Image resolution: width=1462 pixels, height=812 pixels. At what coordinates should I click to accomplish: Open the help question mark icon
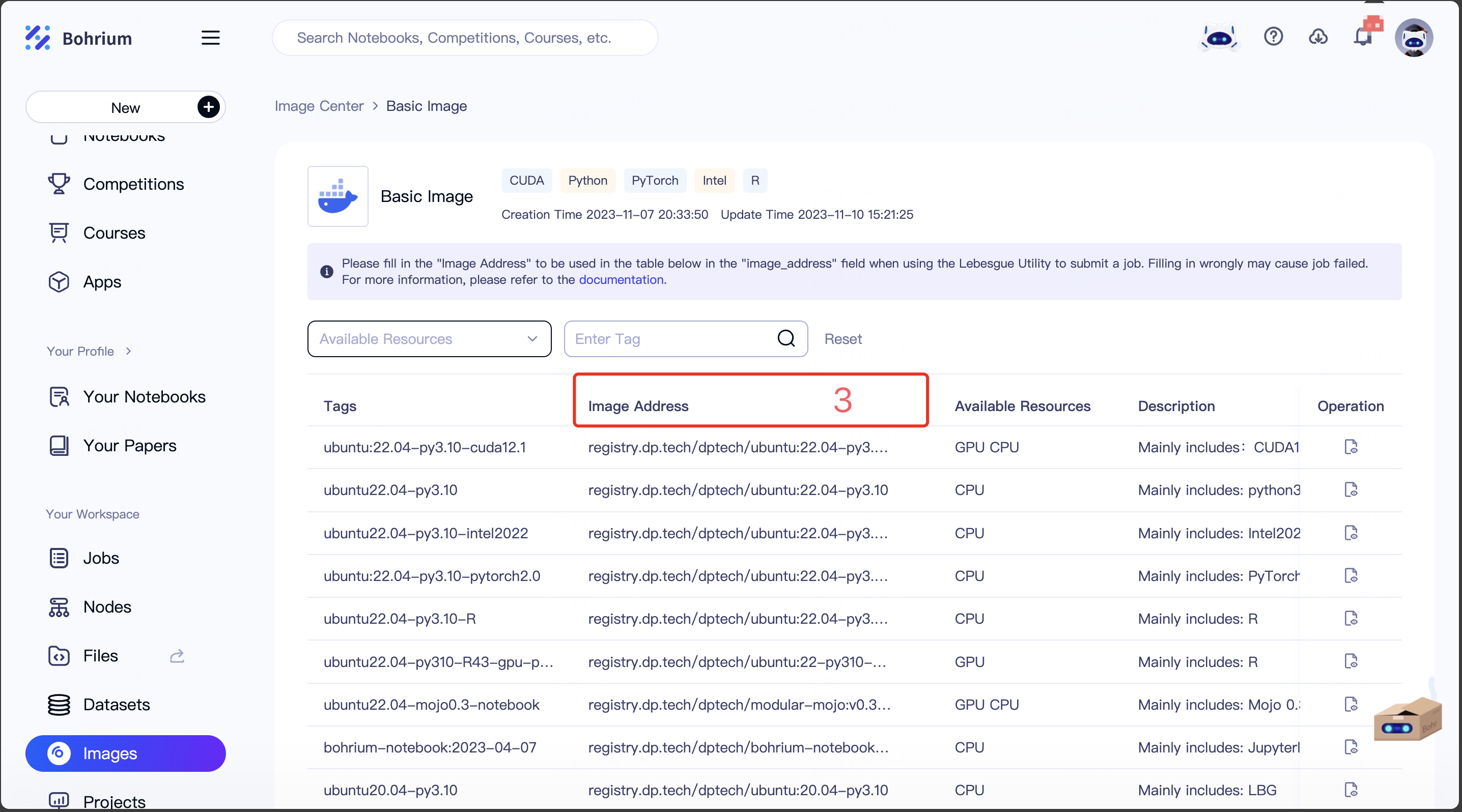tap(1274, 37)
